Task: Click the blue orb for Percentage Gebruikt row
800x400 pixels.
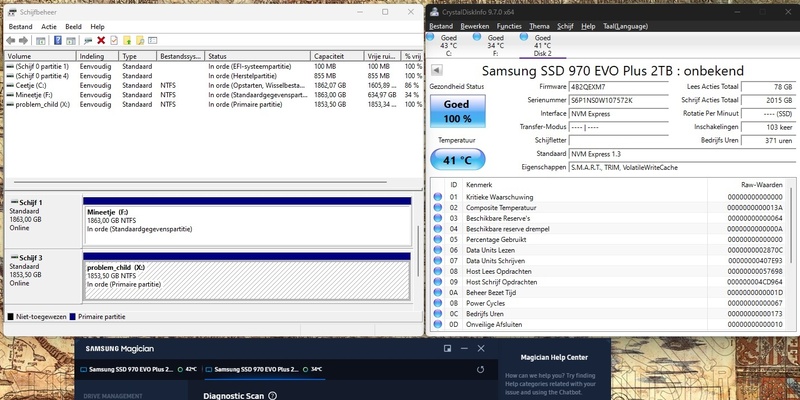Action: point(438,239)
